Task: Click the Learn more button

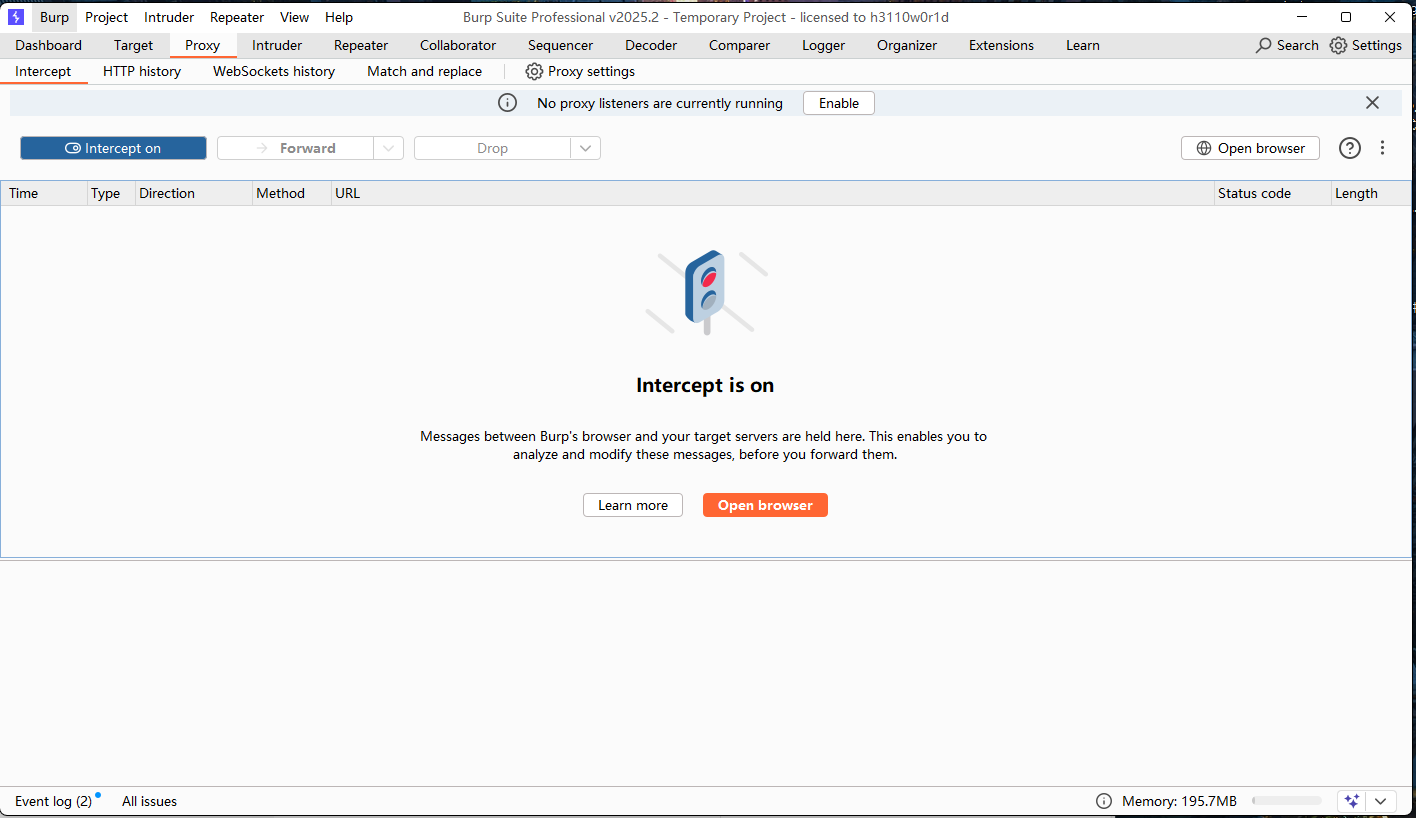Action: 633,505
